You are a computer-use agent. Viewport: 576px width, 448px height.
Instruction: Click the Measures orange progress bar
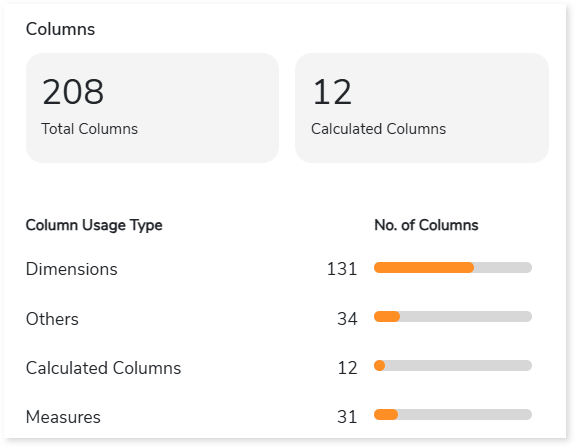pyautogui.click(x=386, y=414)
